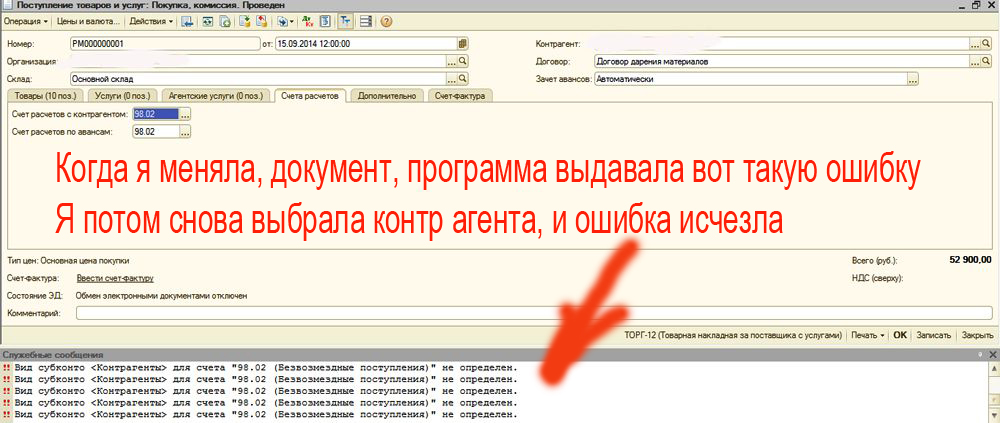Open the Печать dropdown at the bottom
This screenshot has height=423, width=1000.
point(868,335)
